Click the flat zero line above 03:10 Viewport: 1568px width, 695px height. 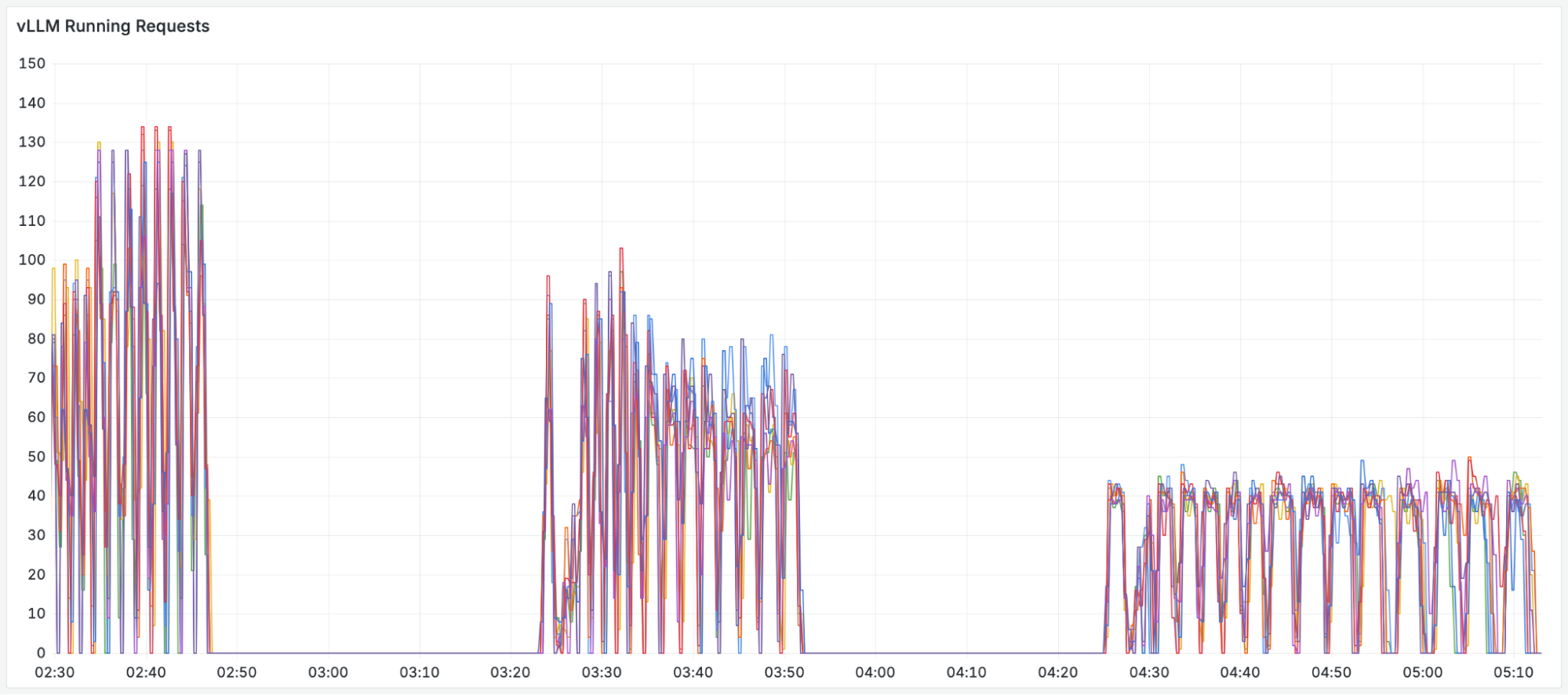pos(420,653)
